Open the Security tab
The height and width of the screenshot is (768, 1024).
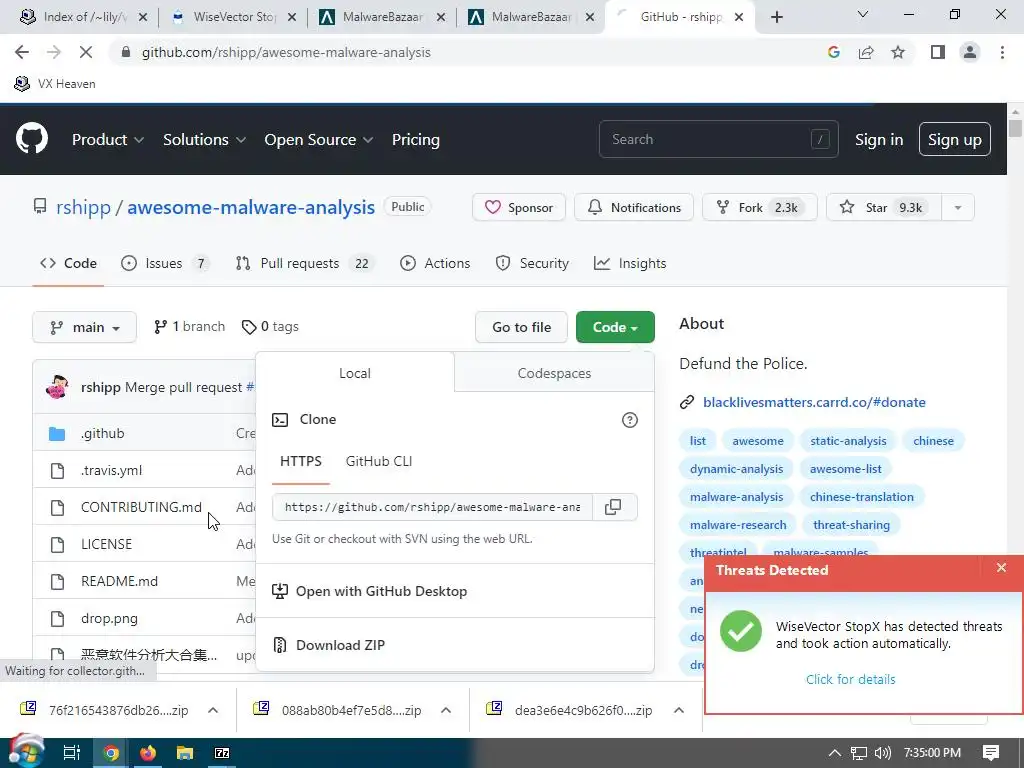click(x=532, y=263)
